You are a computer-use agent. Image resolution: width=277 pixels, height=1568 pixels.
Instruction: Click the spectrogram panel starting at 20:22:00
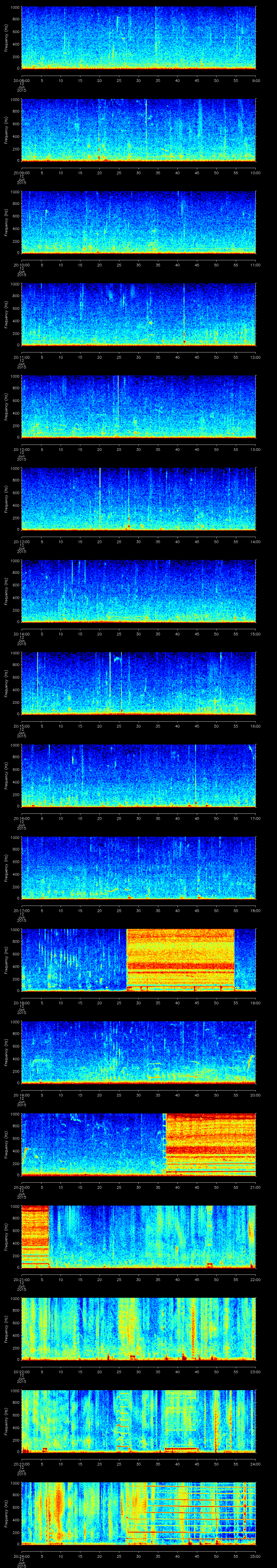[x=139, y=1329]
